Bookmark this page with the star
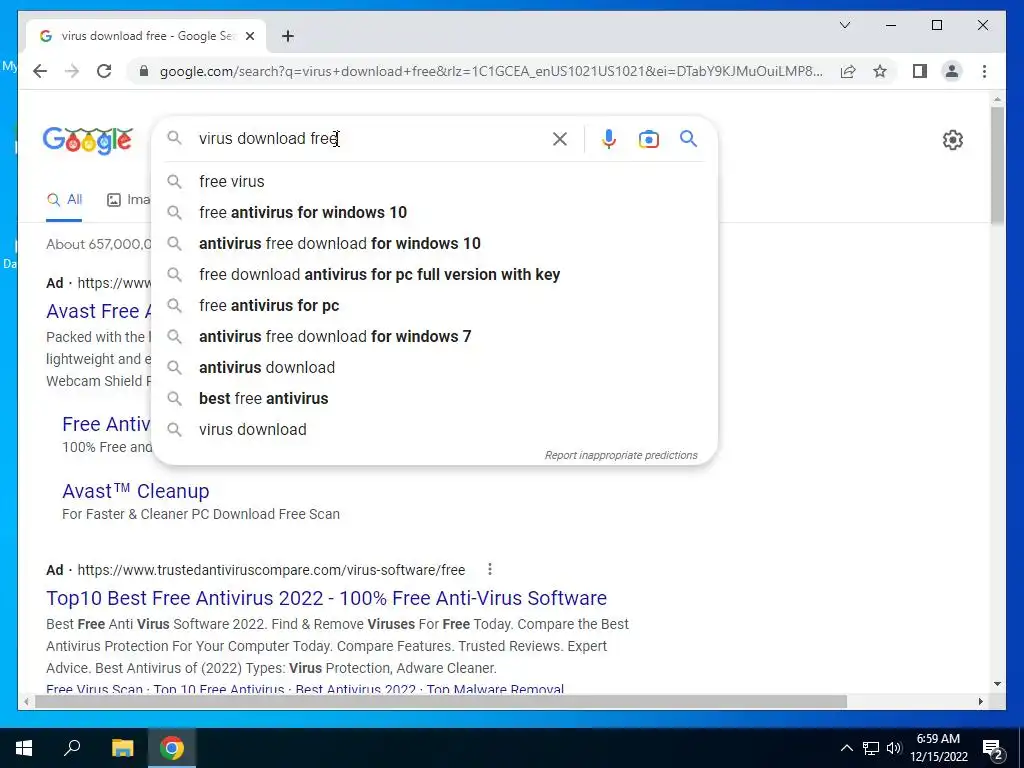Screen dimensions: 1024x768 point(880,71)
